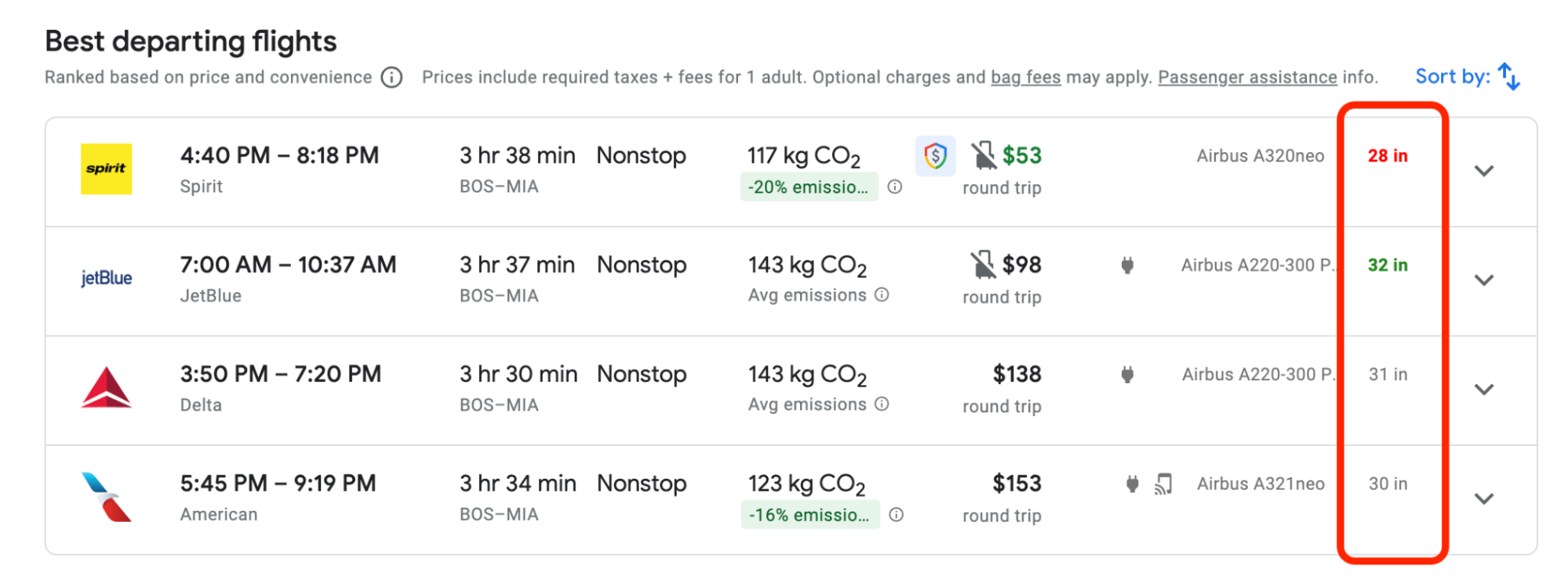Viewport: 1568px width, 580px height.
Task: Open the Sort by menu
Action: [x=1467, y=77]
